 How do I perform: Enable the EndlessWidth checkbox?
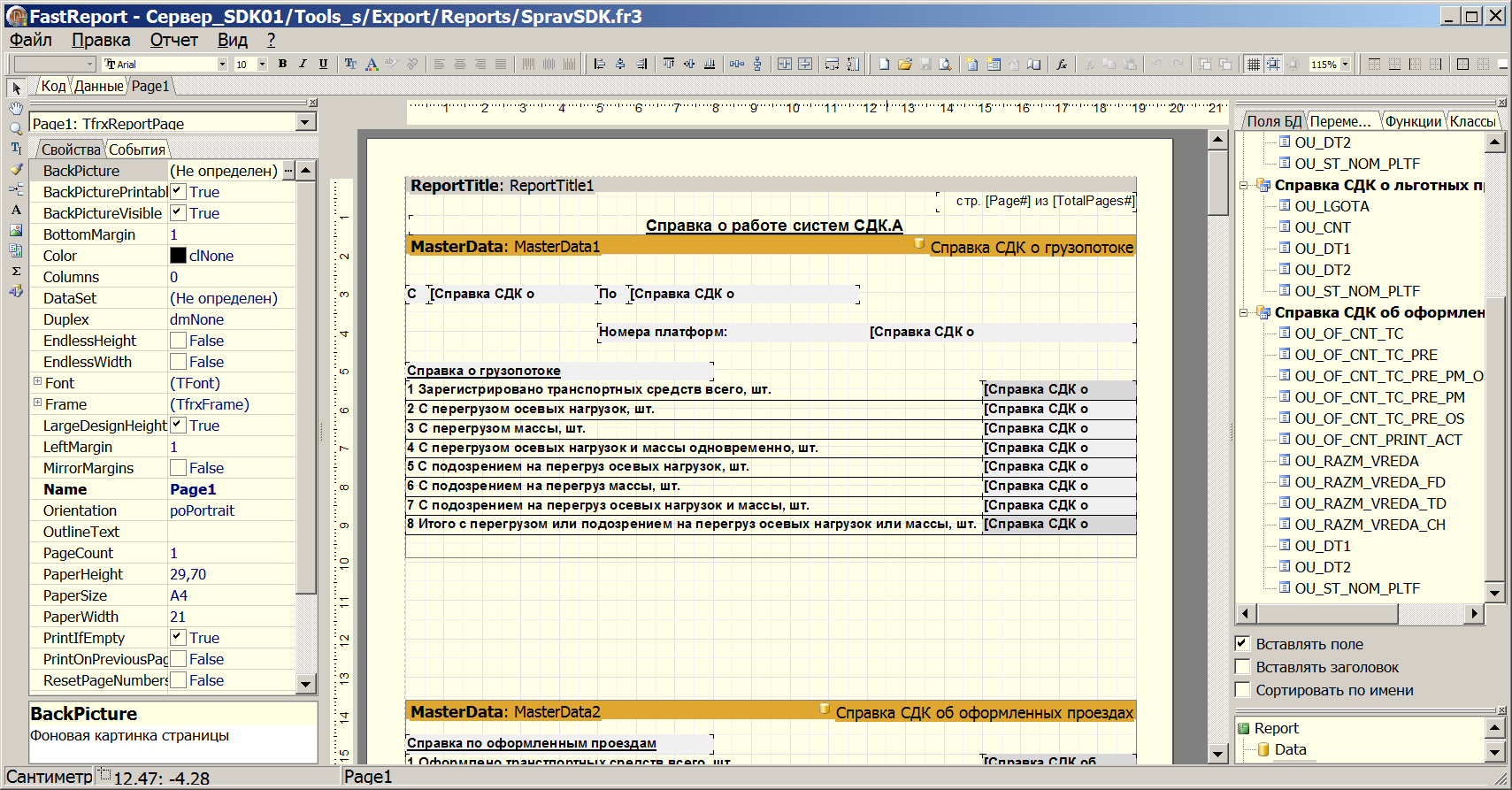point(178,361)
